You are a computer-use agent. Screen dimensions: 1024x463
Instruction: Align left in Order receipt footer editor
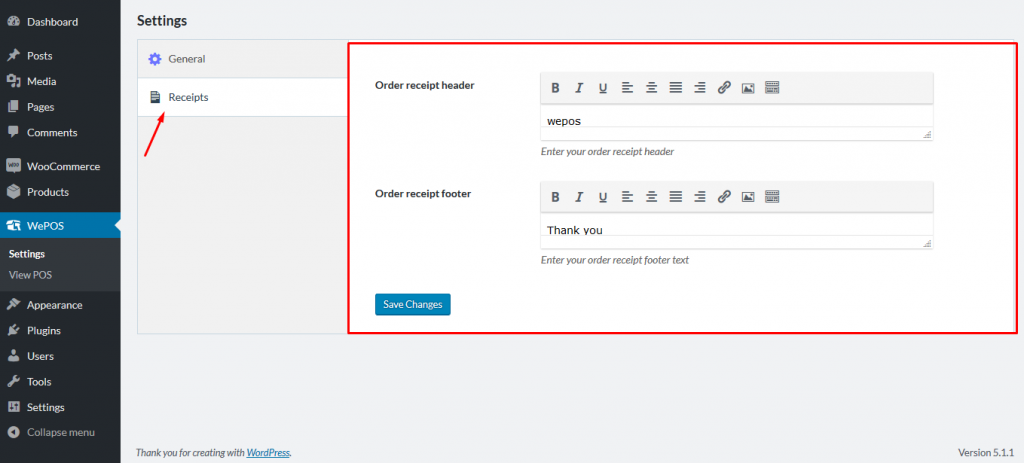(x=627, y=197)
